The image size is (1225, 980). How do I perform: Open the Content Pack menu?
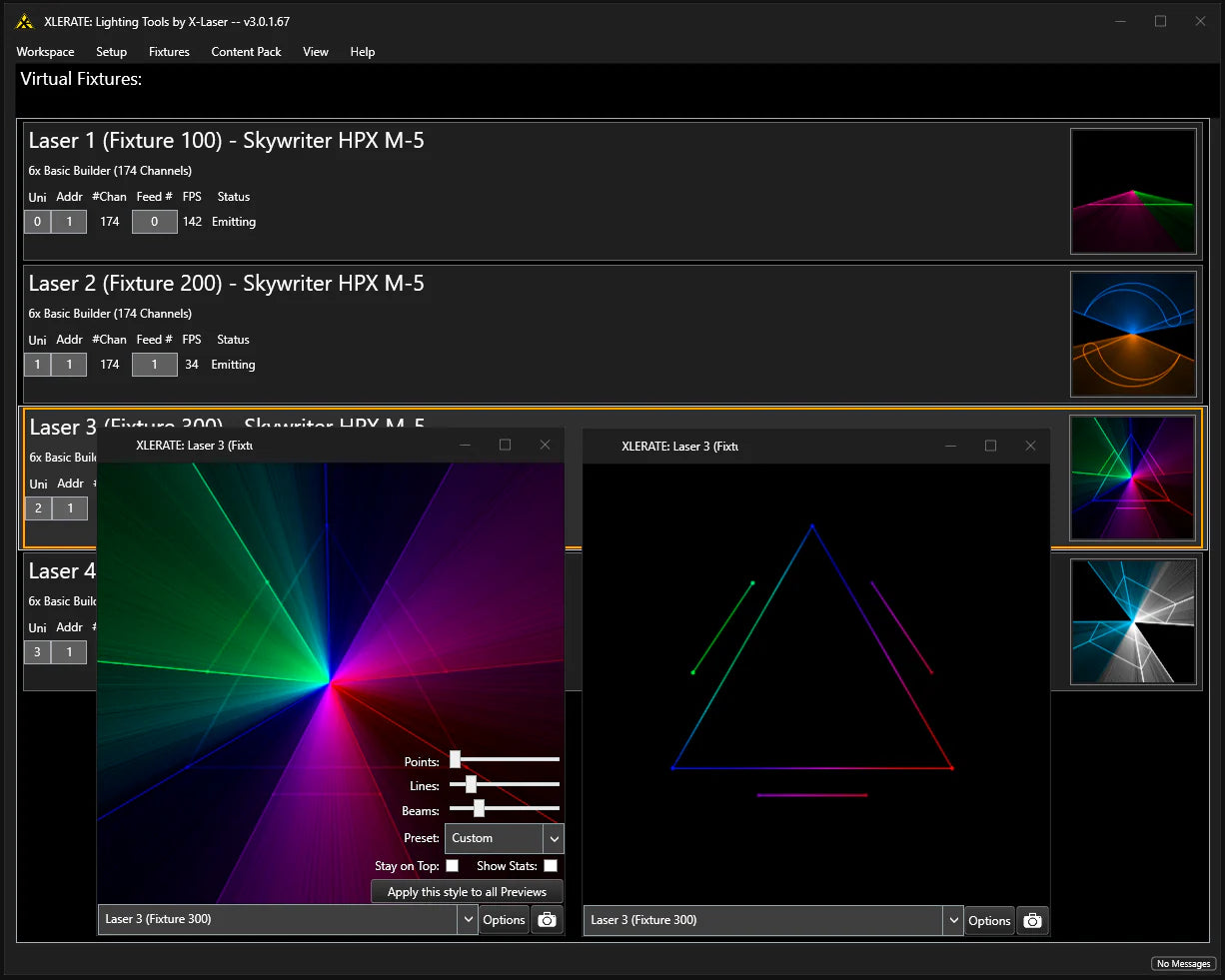[x=246, y=52]
